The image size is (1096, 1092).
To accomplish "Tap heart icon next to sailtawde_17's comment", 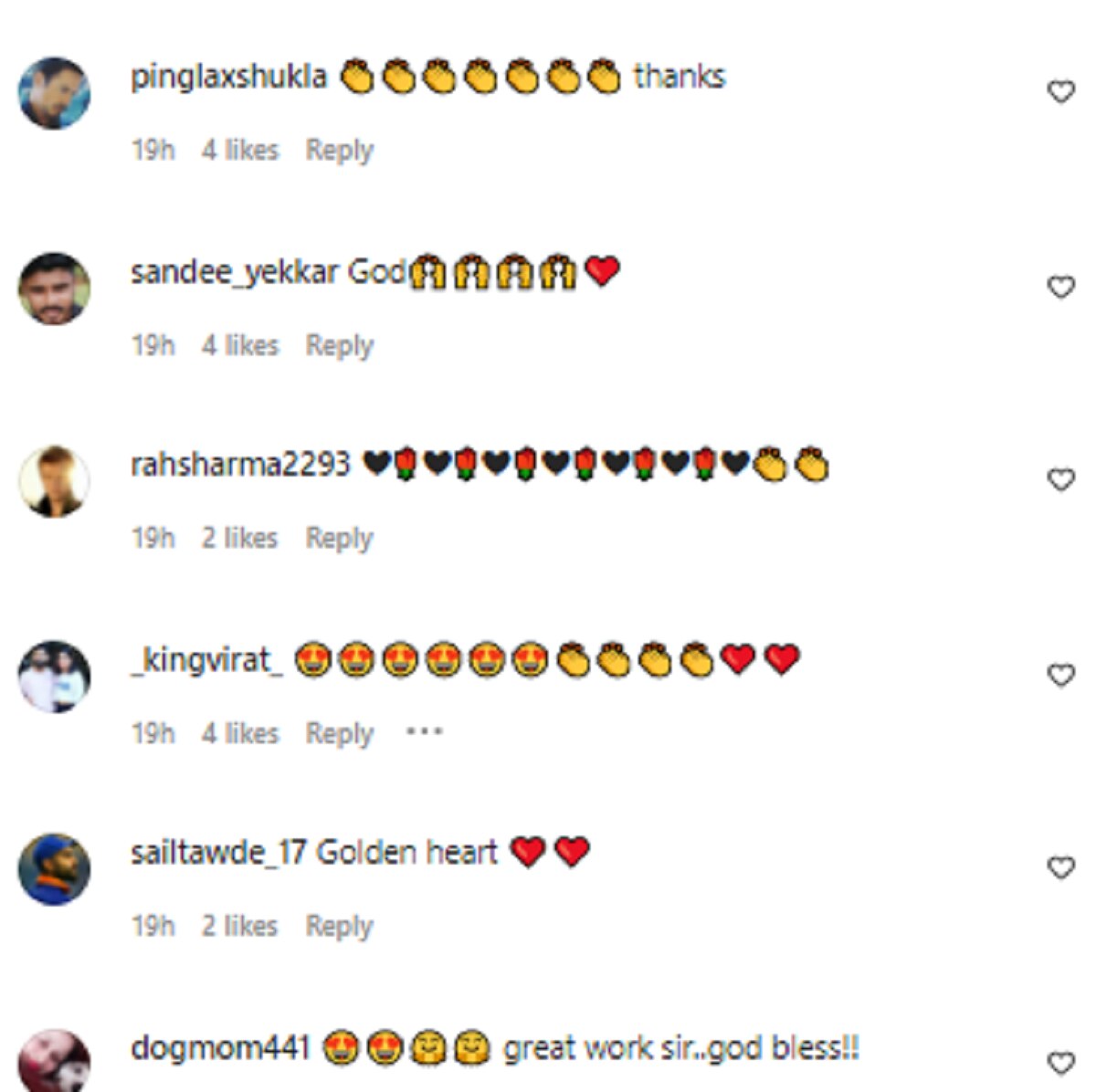I will coord(1060,867).
